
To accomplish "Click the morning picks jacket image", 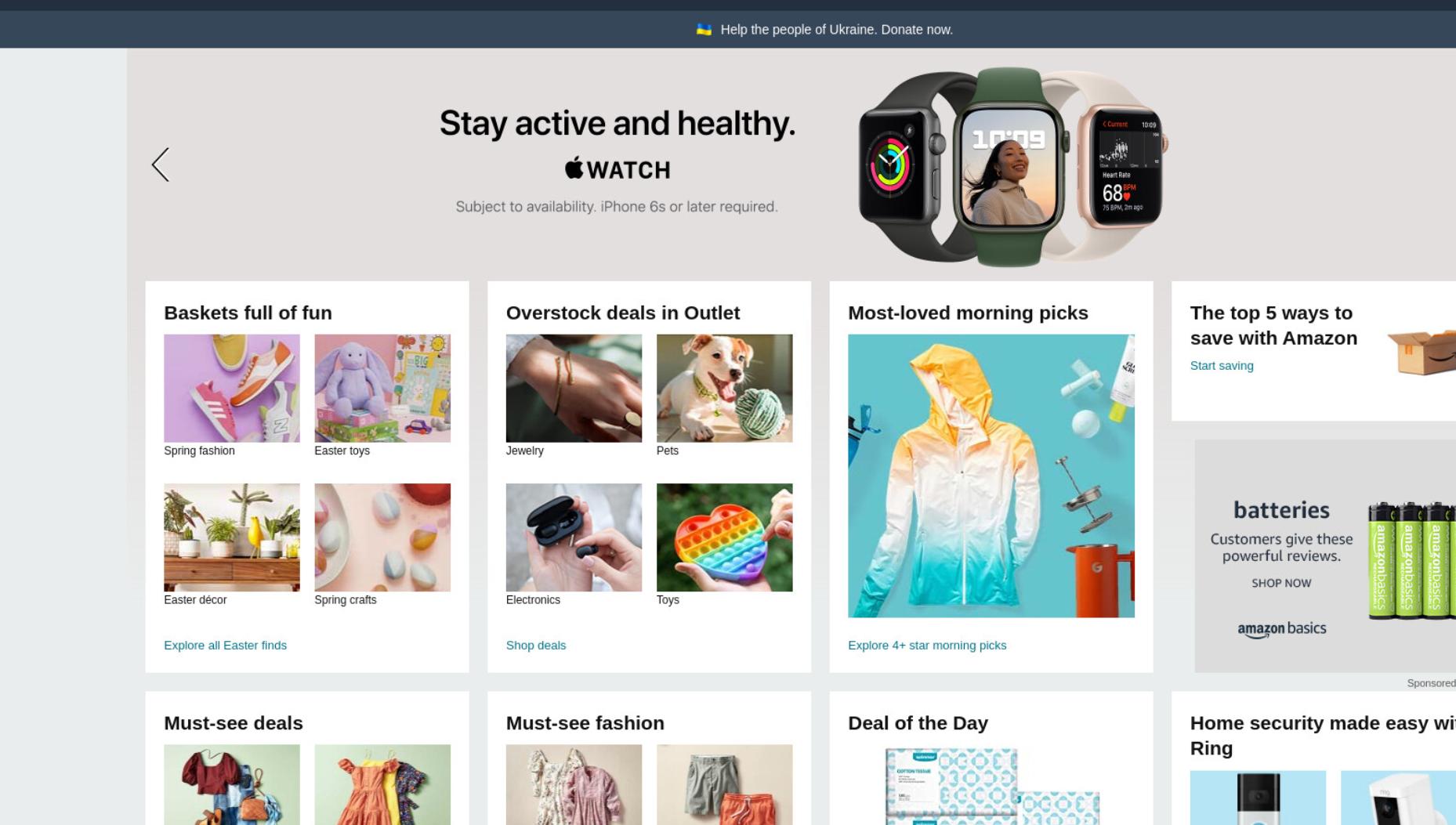I will click(x=991, y=476).
